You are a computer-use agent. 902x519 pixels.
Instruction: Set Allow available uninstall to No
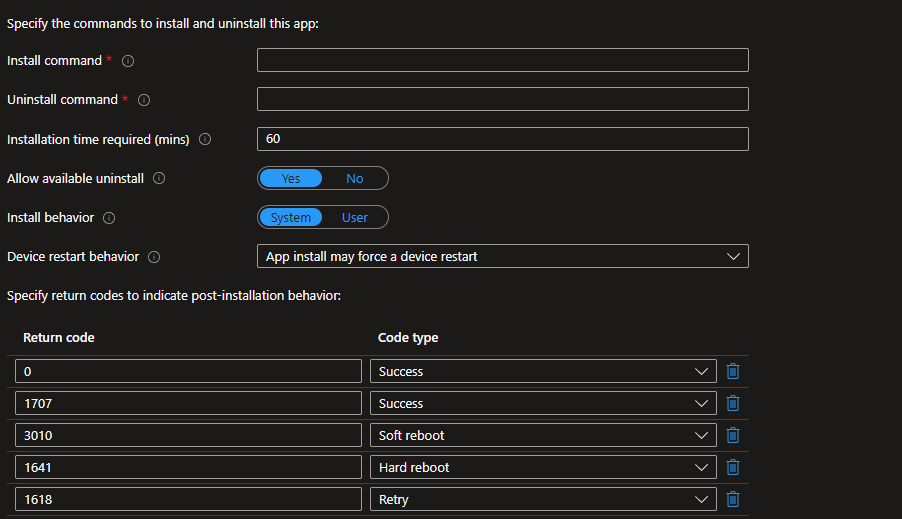pos(354,178)
